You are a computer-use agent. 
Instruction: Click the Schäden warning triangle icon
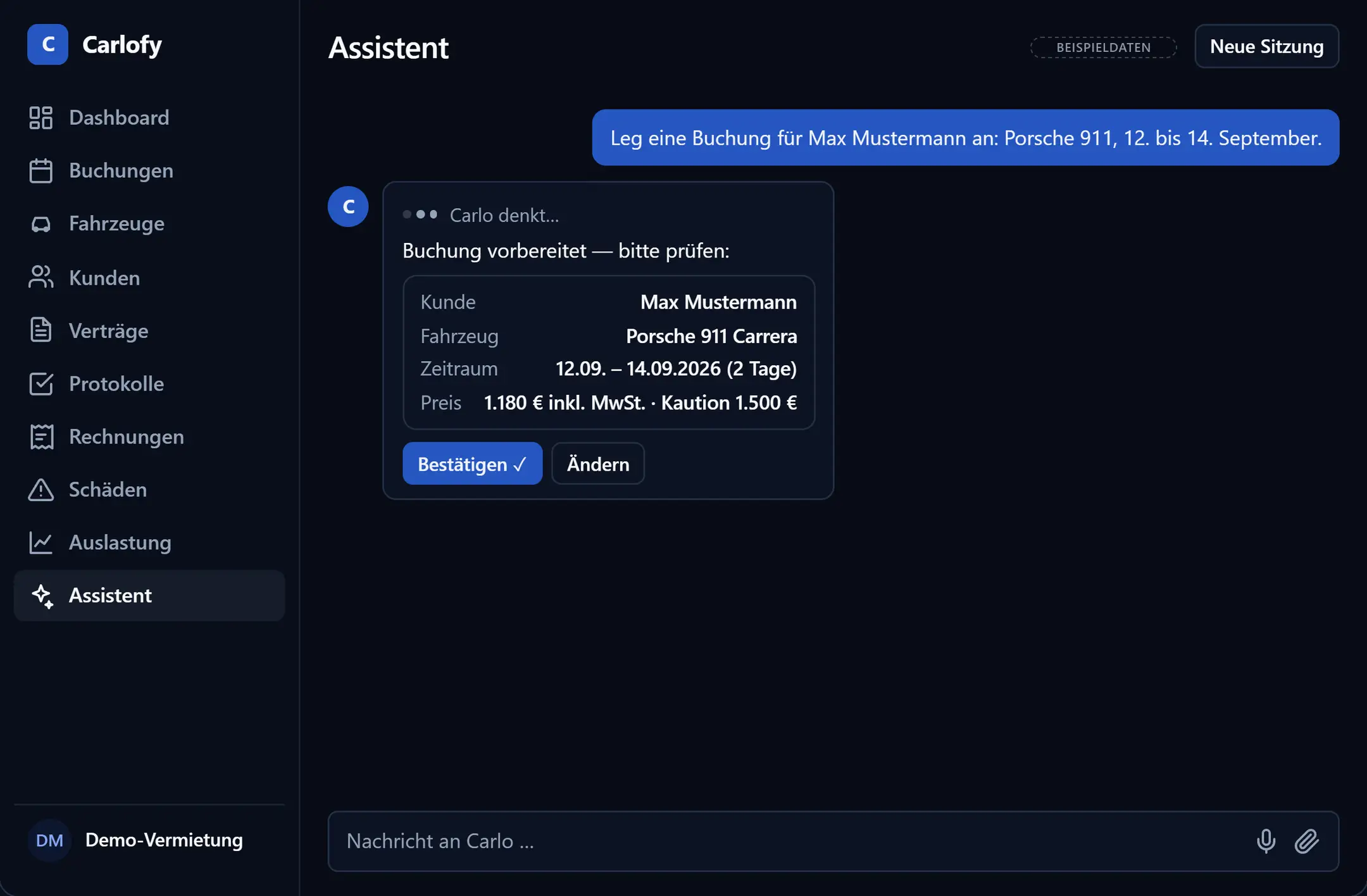pyautogui.click(x=41, y=490)
